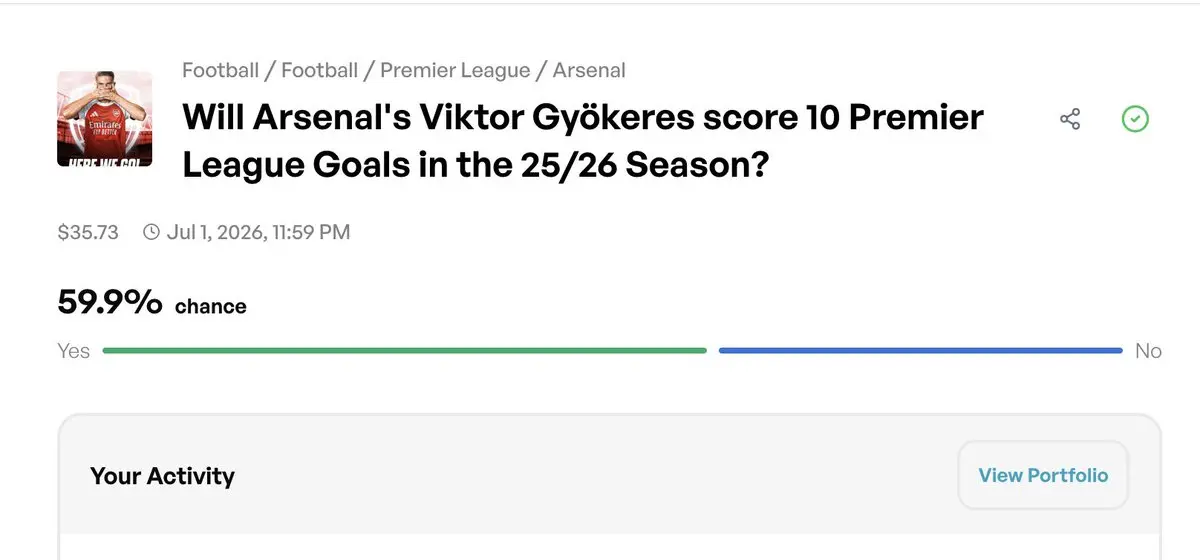Open the Arsenal breadcrumb category
The height and width of the screenshot is (560, 1200).
(x=589, y=70)
